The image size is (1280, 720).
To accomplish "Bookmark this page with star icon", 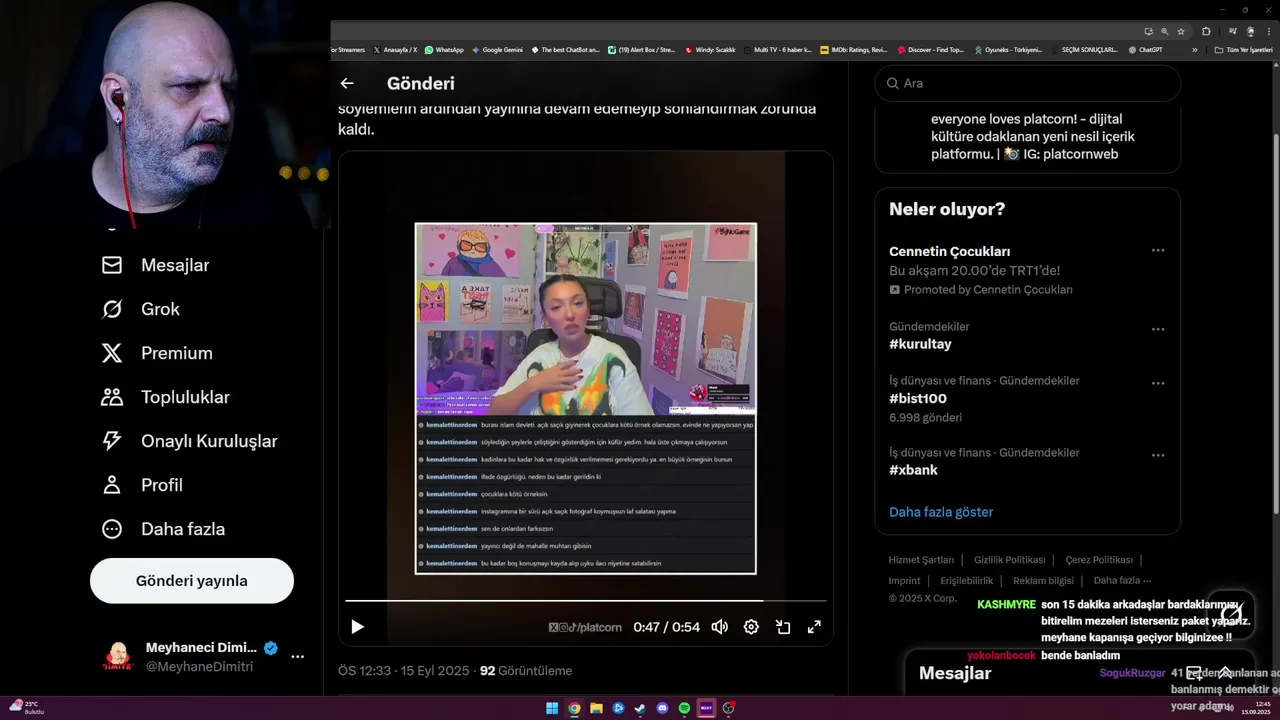I will click(1181, 31).
